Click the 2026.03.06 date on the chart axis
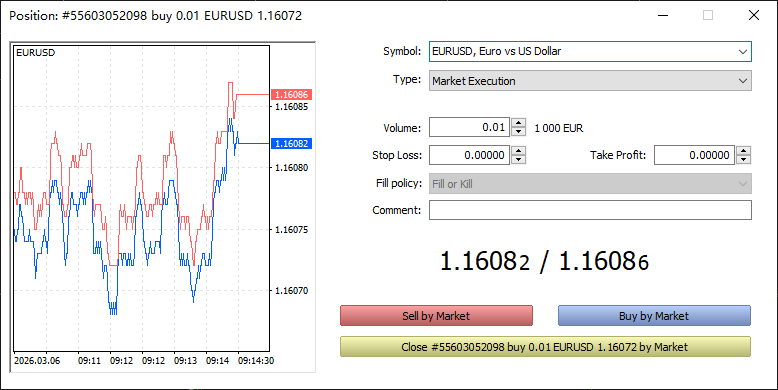Image resolution: width=778 pixels, height=390 pixels. point(37,361)
